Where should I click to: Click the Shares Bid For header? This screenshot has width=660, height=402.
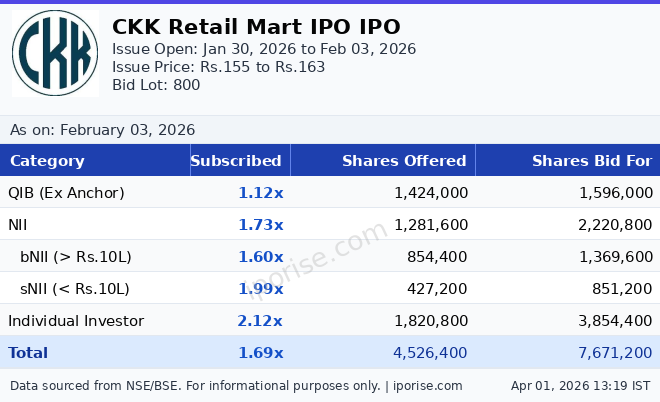pos(591,161)
